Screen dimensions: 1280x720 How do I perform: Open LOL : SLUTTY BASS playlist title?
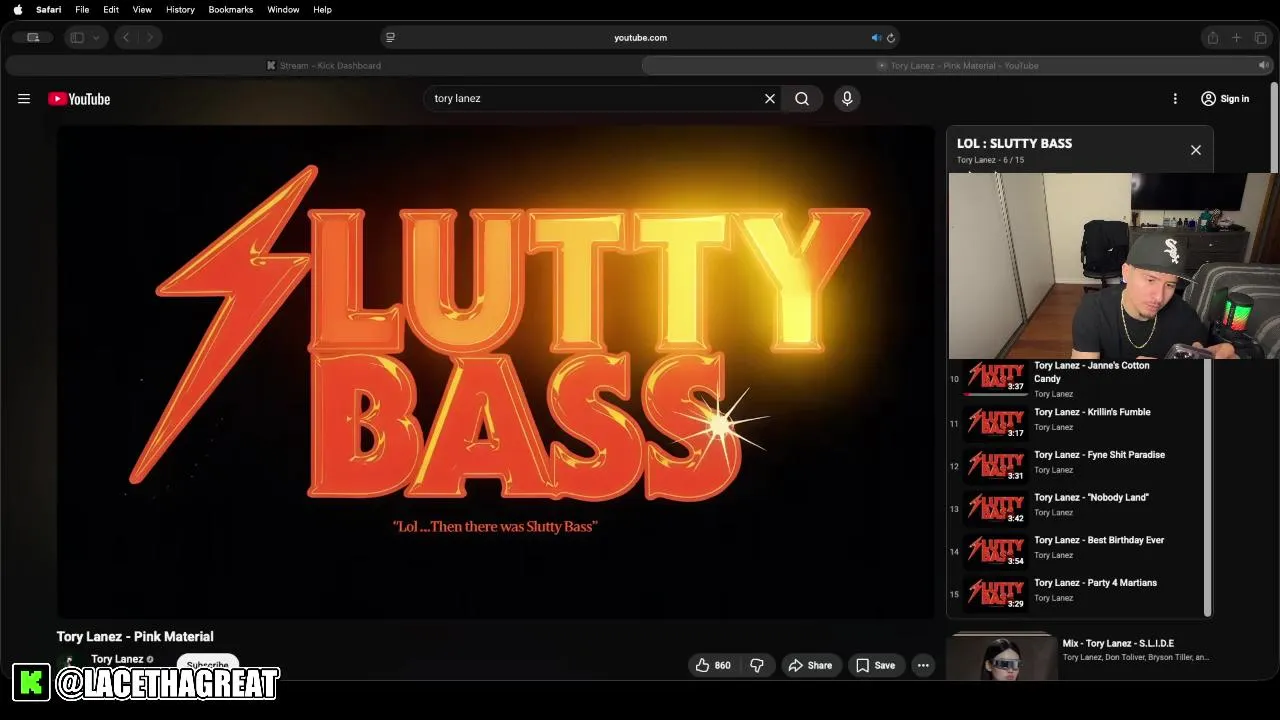[1014, 143]
